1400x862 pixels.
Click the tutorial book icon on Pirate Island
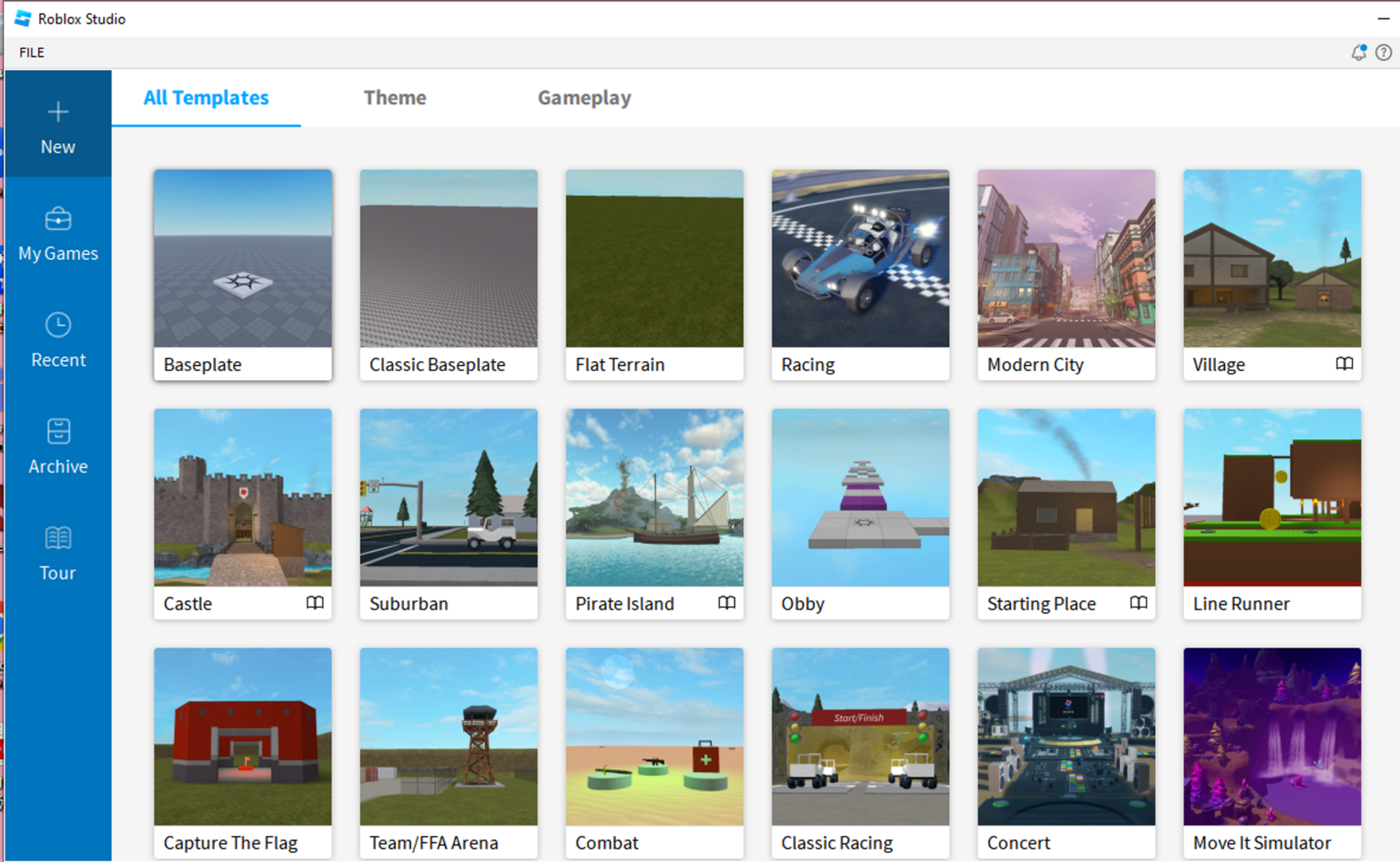727,603
